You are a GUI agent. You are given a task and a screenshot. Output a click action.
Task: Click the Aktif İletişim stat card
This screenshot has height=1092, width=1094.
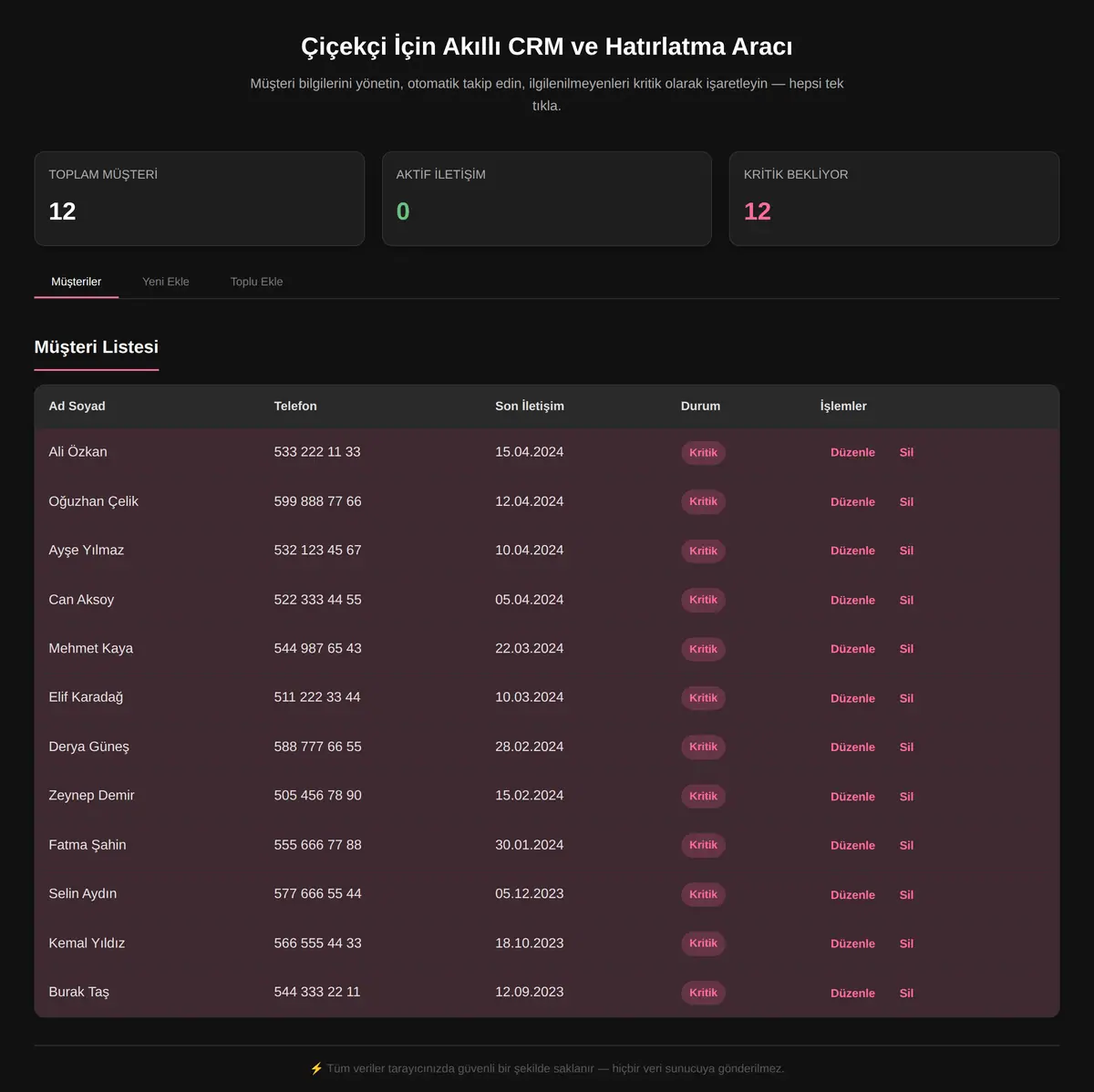tap(547, 199)
